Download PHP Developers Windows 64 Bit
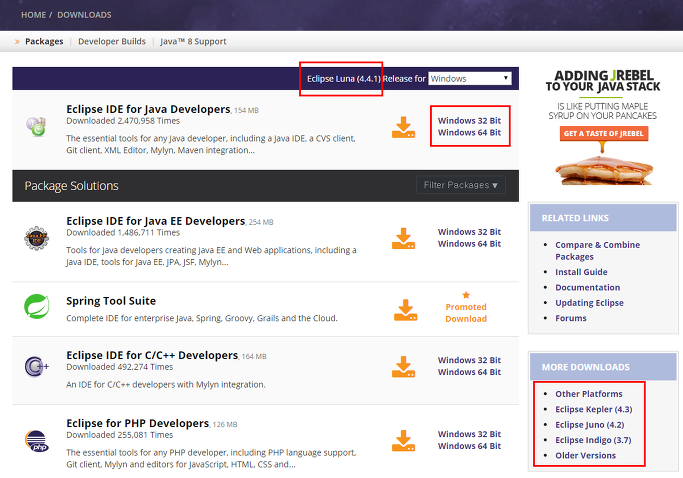Screen dimensions: 683x478 tap(469, 446)
